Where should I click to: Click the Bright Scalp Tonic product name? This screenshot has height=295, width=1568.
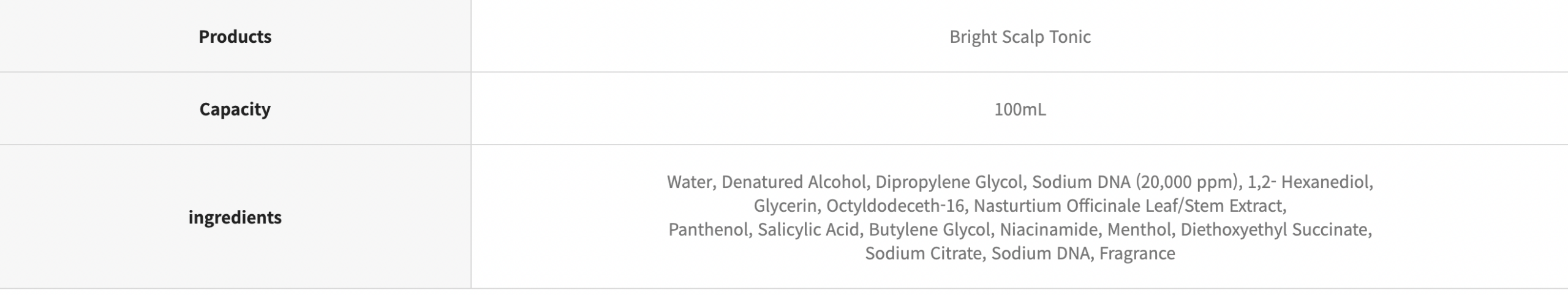point(1020,37)
